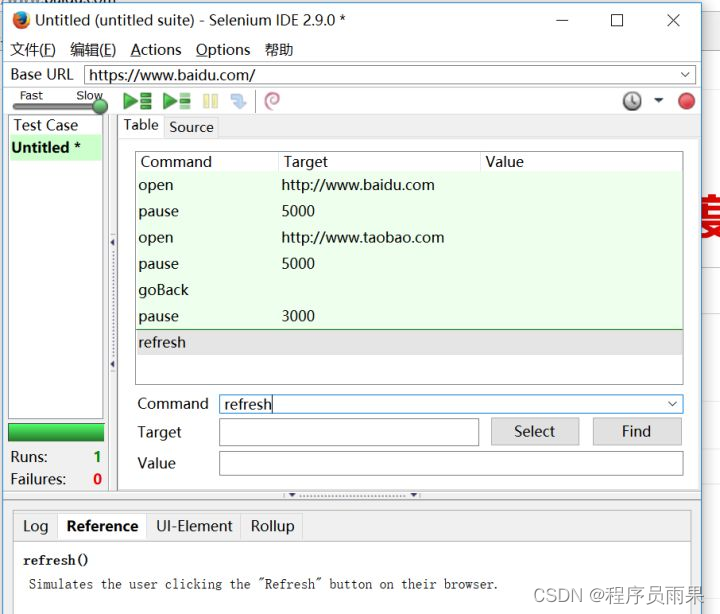Click the Select button
Viewport: 720px width, 614px height.
534,431
